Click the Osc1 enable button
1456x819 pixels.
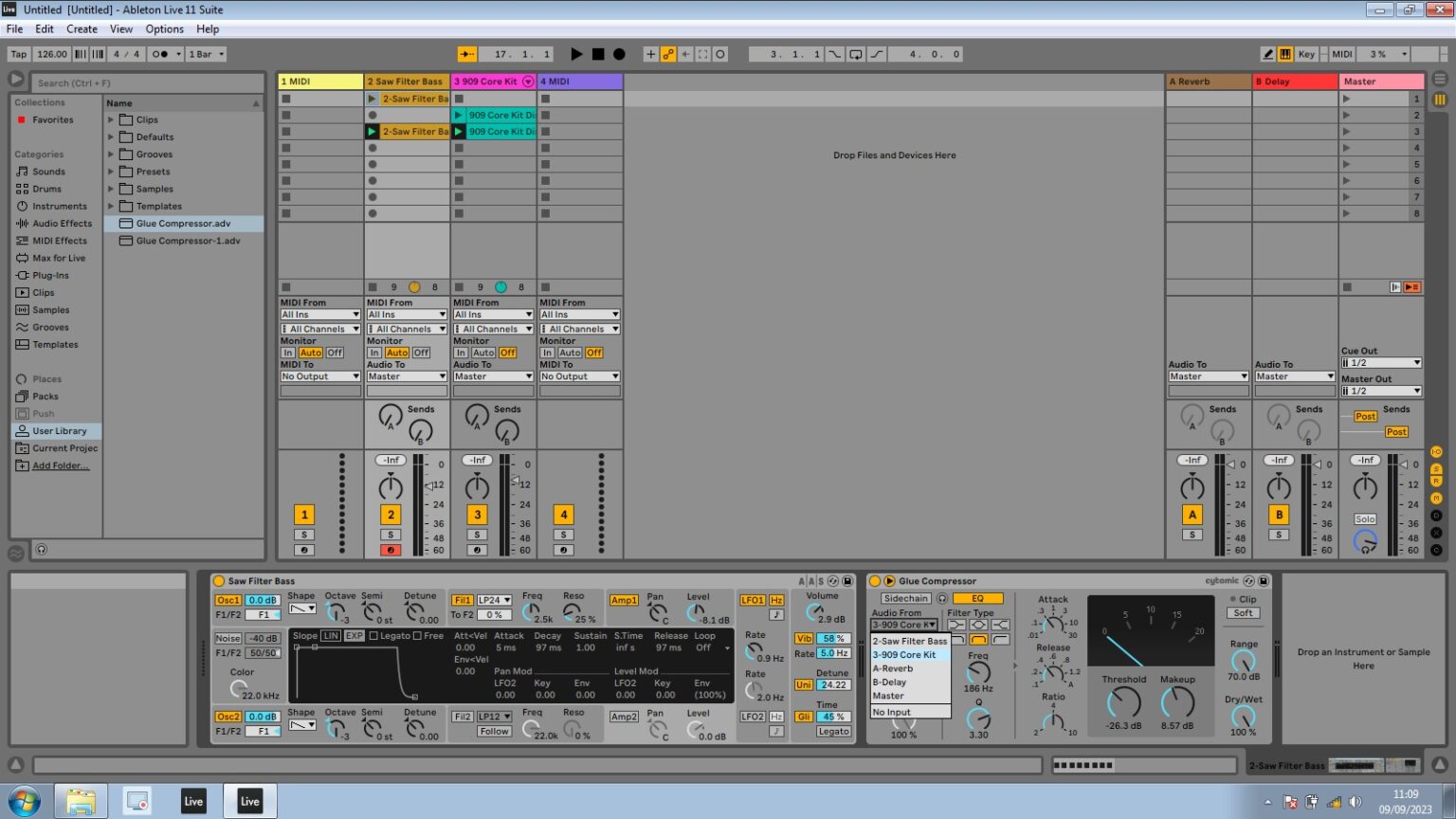[x=228, y=600]
